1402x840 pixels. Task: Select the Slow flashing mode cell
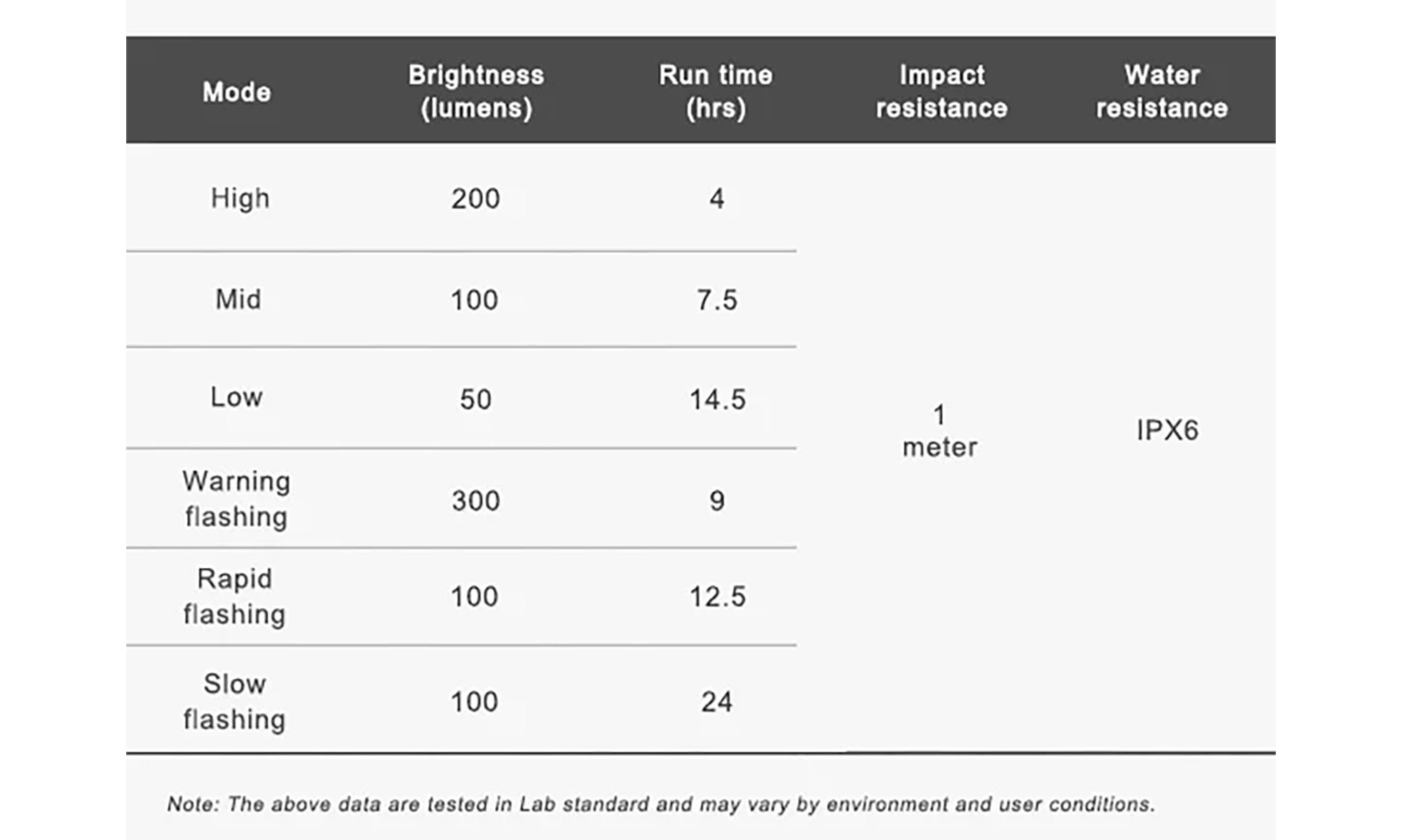pos(234,701)
